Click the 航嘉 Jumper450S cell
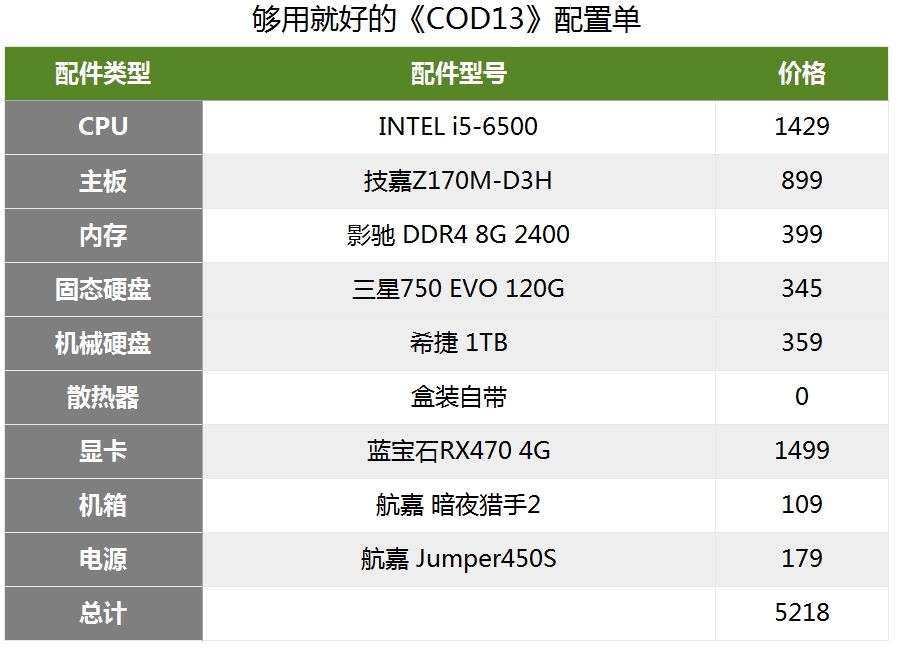 [x=458, y=559]
